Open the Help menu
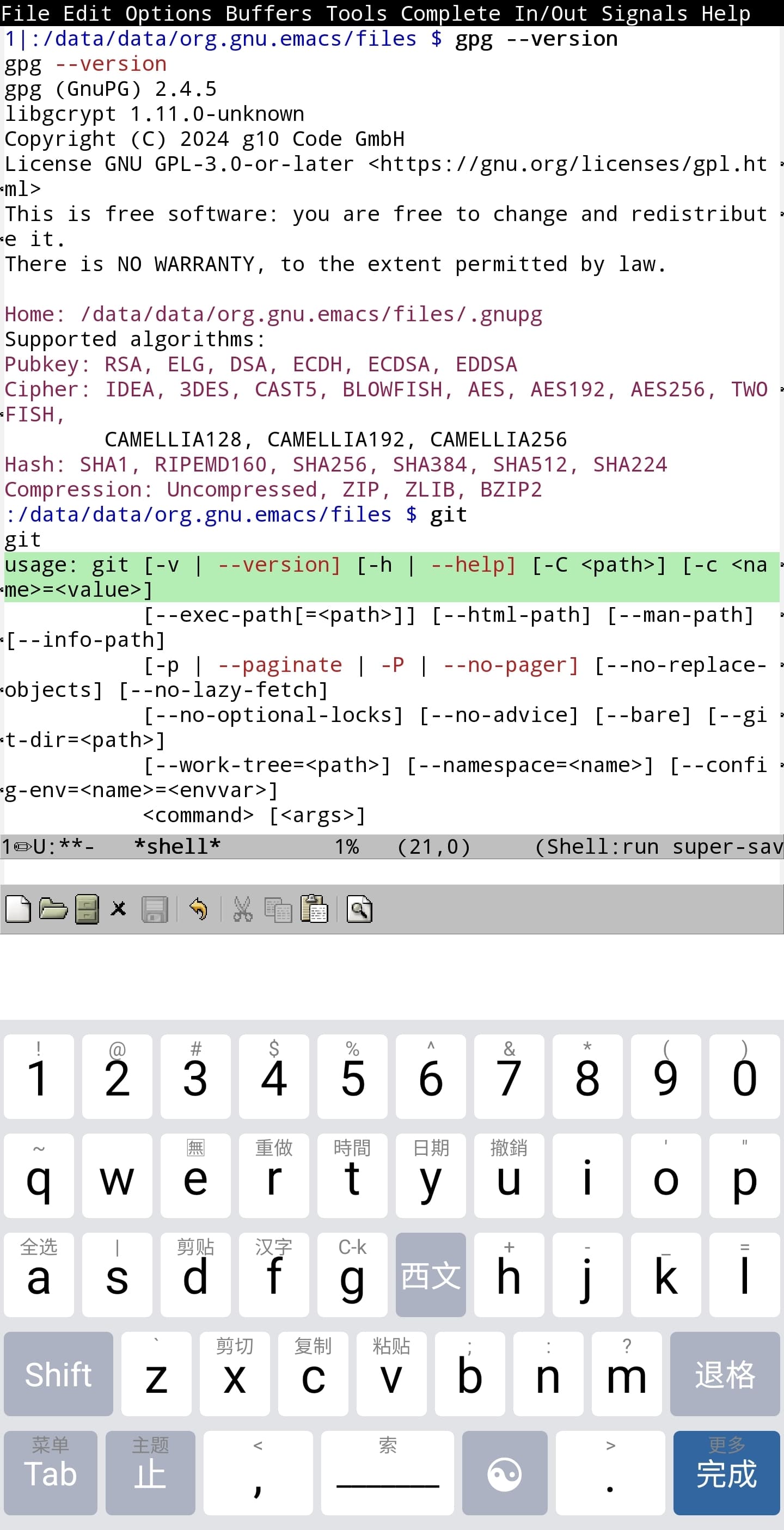784x1530 pixels. click(x=726, y=13)
